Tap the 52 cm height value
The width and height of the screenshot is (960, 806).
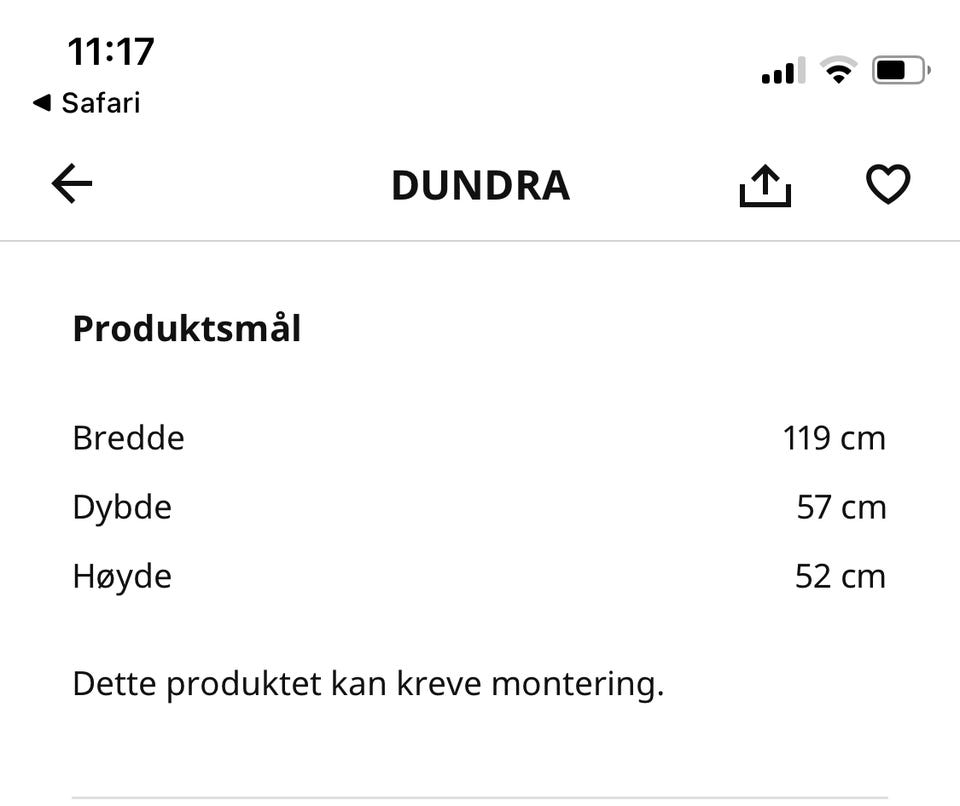coord(840,576)
